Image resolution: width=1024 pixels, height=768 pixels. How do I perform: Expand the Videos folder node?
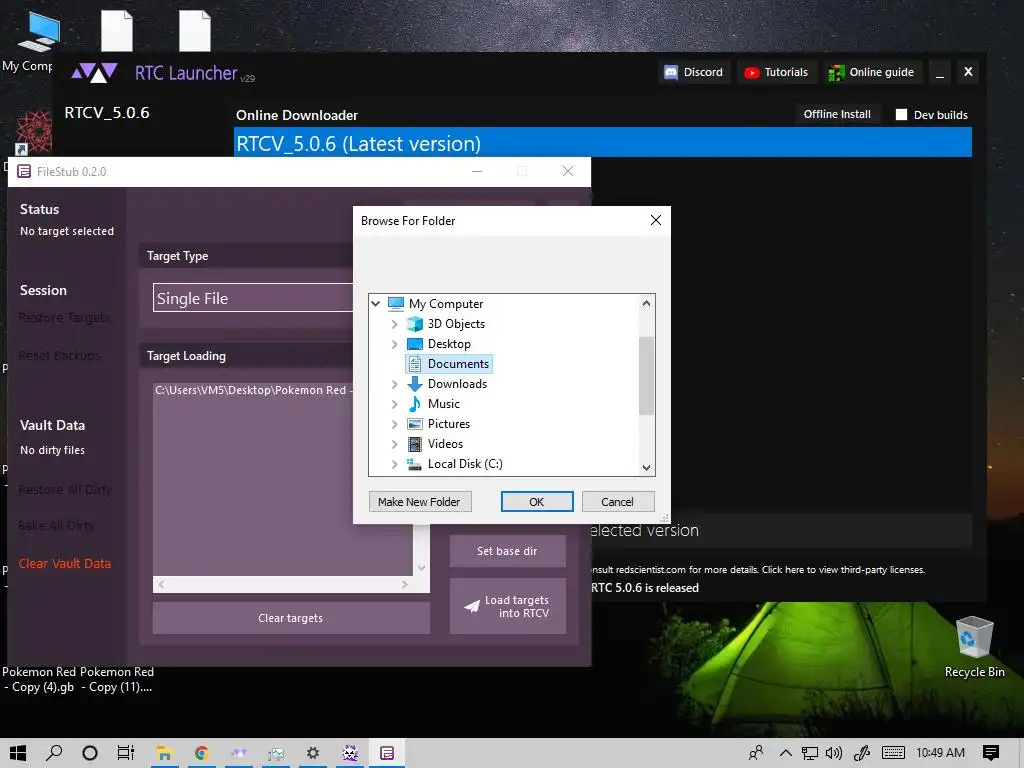pyautogui.click(x=394, y=444)
